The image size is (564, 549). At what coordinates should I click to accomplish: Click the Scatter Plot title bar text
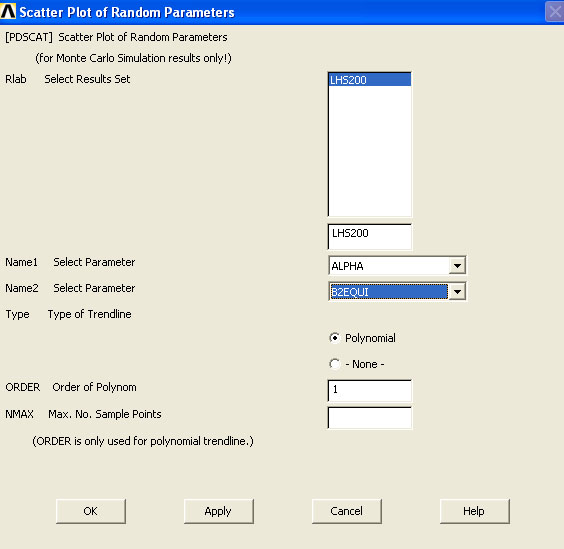(127, 12)
